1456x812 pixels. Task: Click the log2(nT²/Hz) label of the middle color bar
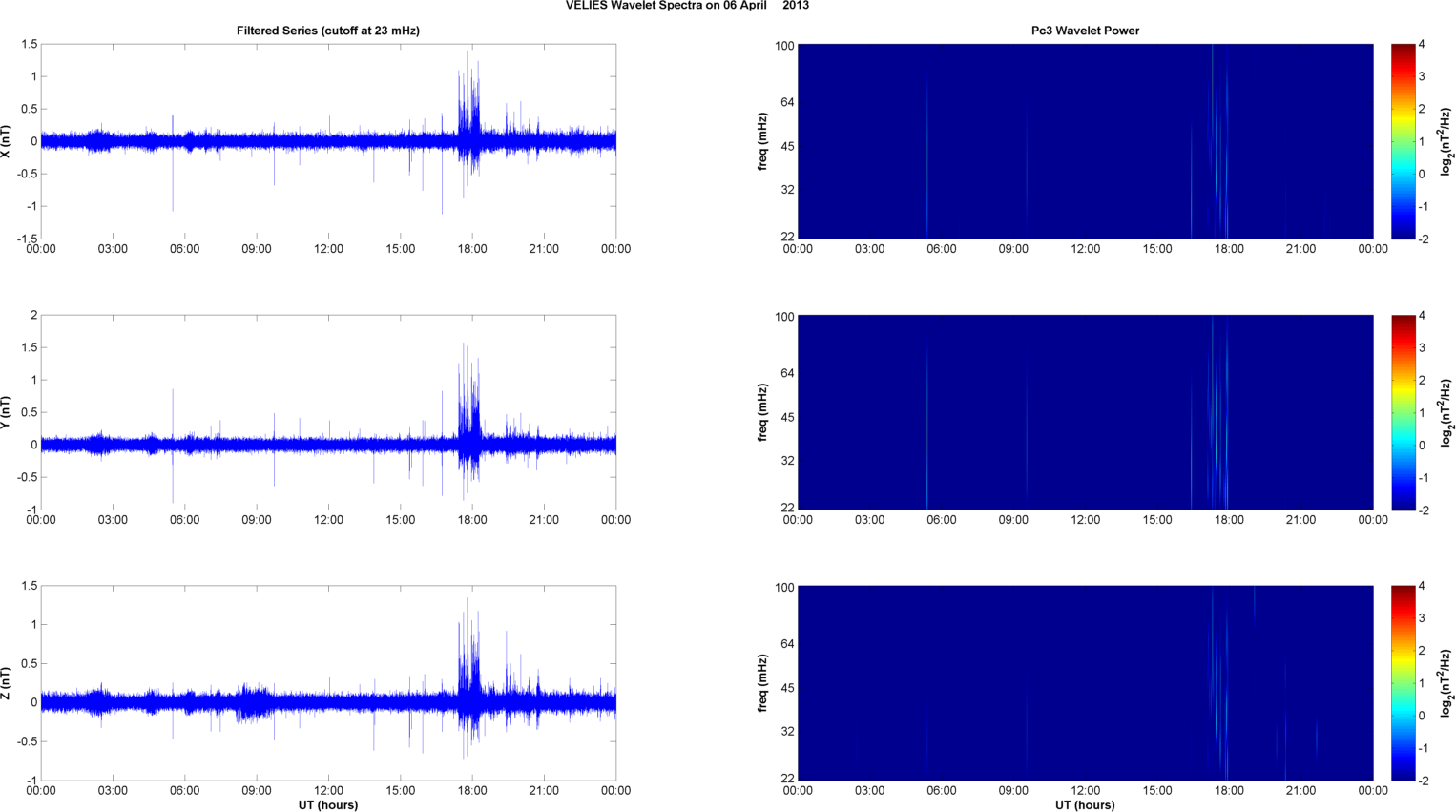tap(1446, 412)
